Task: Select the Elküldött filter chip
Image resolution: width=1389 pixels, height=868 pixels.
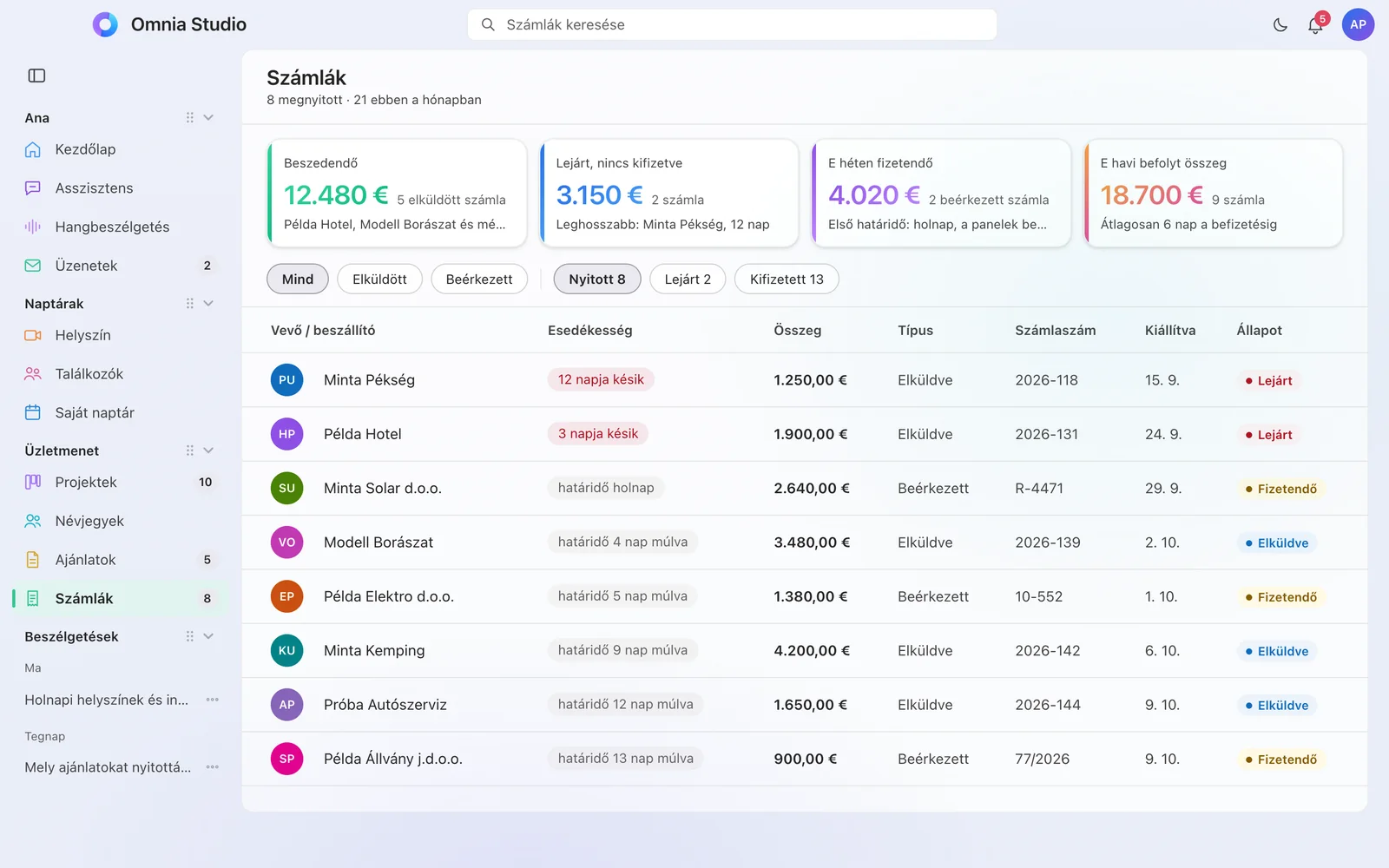Action: pos(379,279)
